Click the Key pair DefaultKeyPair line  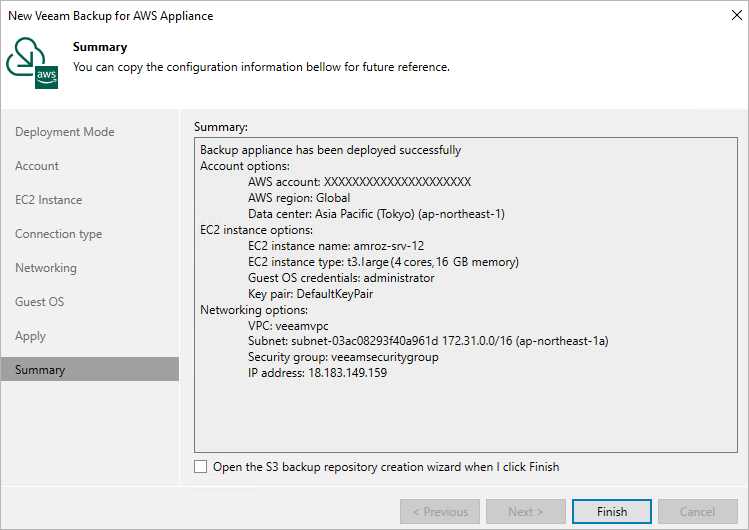[310, 294]
